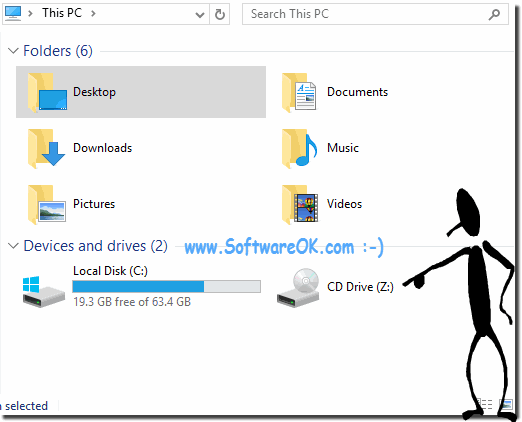Select the This PC breadcrumb text
Image resolution: width=522 pixels, height=422 pixels.
pos(62,13)
